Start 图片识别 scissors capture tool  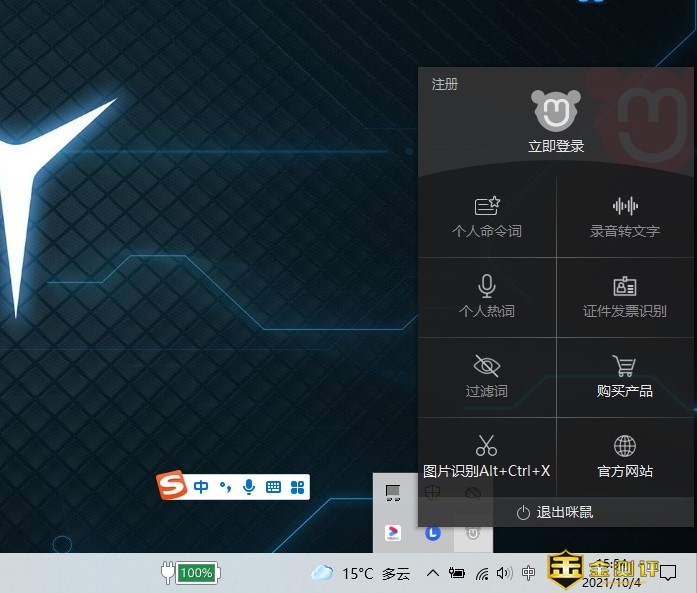(487, 457)
